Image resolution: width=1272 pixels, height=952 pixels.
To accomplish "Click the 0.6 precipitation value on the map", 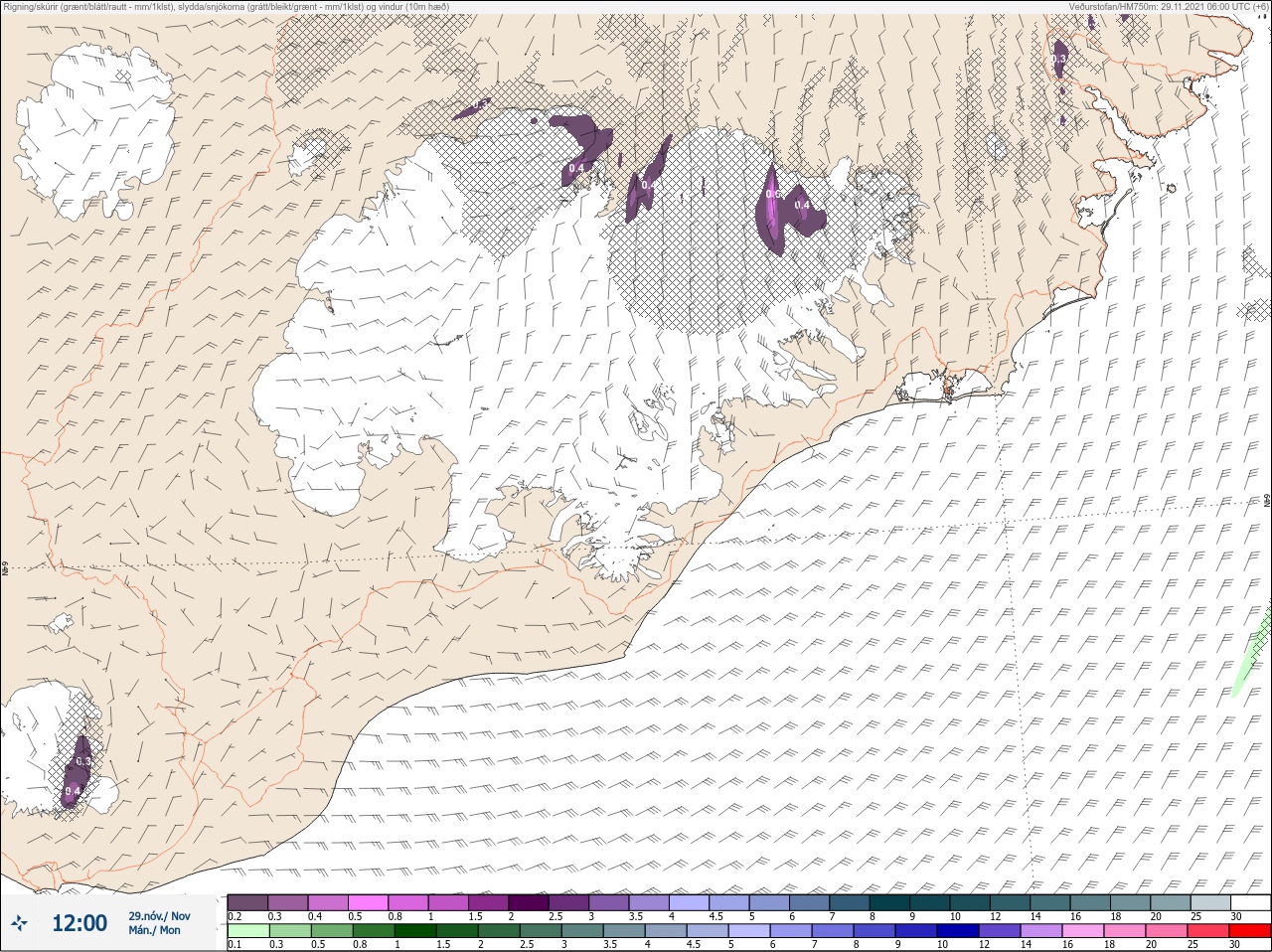I will 773,194.
